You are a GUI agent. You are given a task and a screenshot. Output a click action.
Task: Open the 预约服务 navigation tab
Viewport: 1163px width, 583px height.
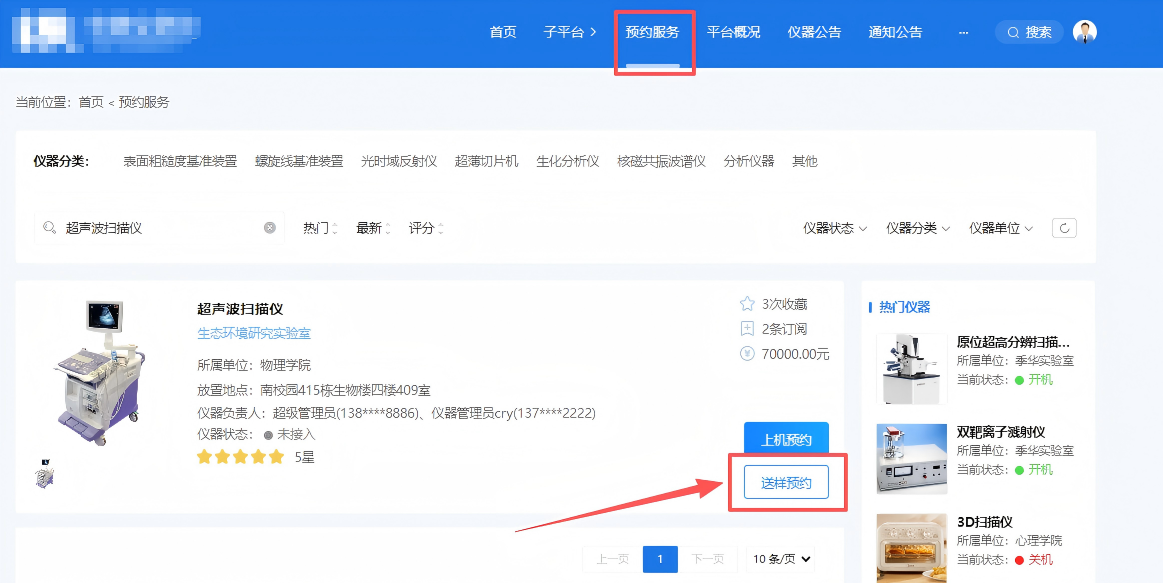pos(652,32)
